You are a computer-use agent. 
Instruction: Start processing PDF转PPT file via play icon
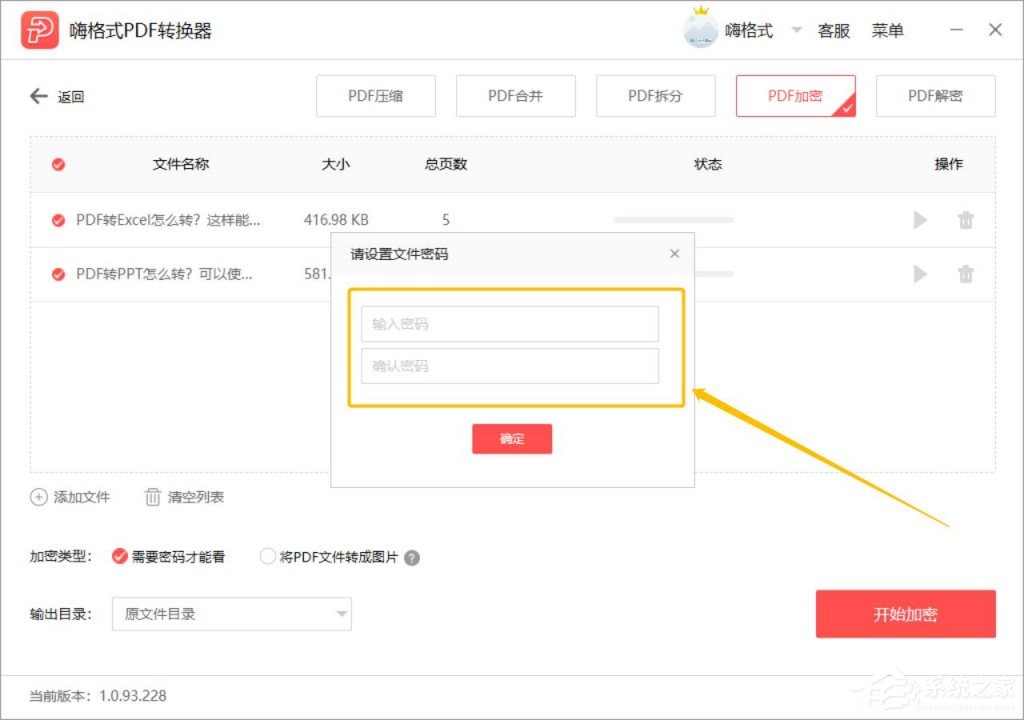(919, 274)
